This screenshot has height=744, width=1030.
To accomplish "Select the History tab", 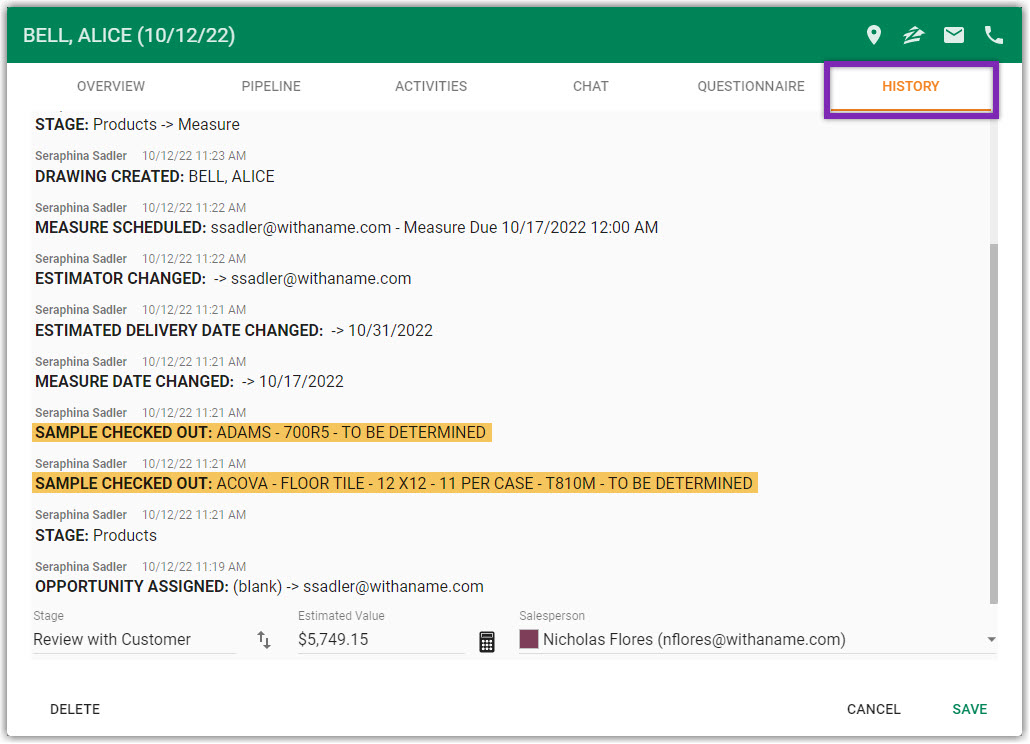I will tap(910, 87).
